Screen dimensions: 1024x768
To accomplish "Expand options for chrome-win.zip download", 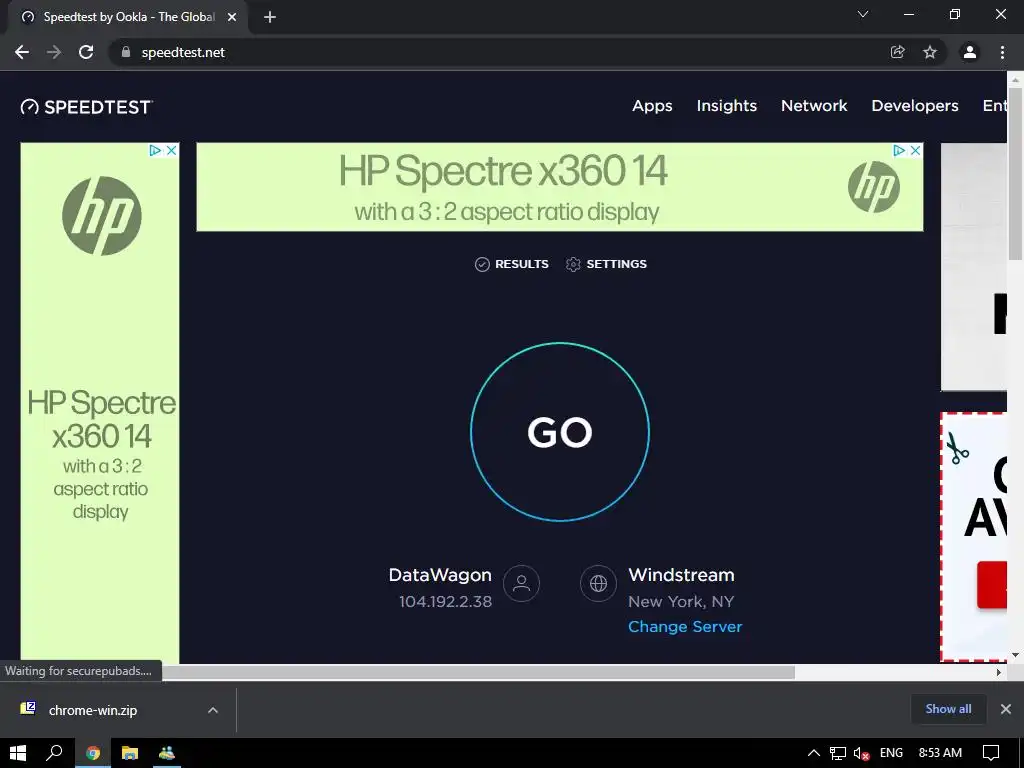I will (213, 710).
